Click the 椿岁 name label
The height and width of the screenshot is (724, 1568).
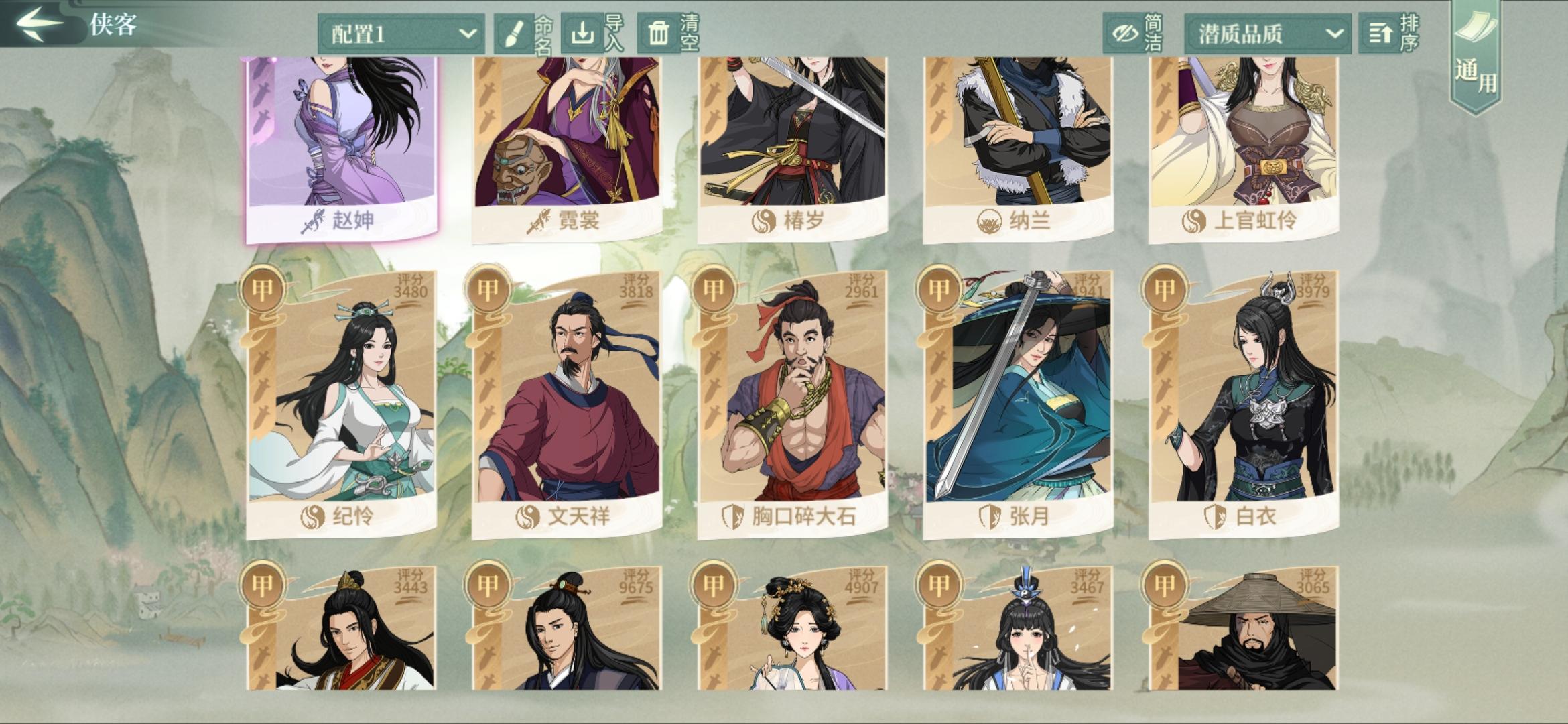pos(804,220)
